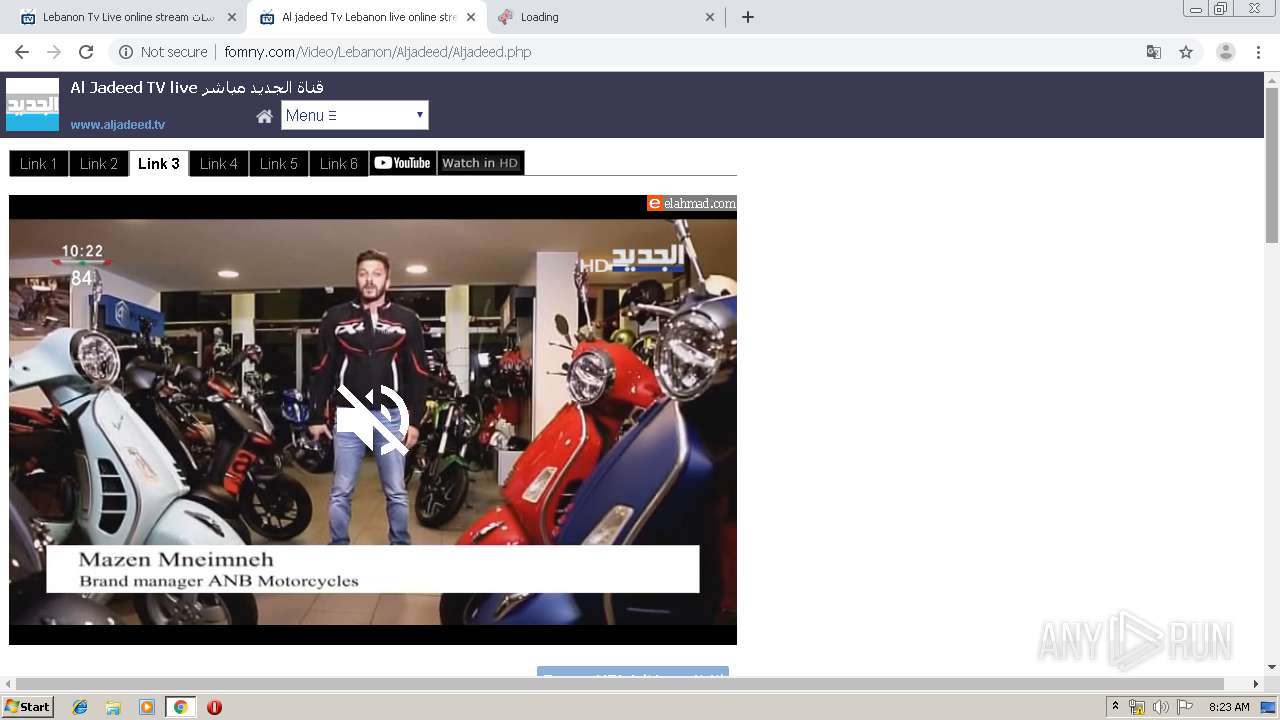The width and height of the screenshot is (1280, 720).
Task: Click the home icon beside Menu
Action: 264,116
